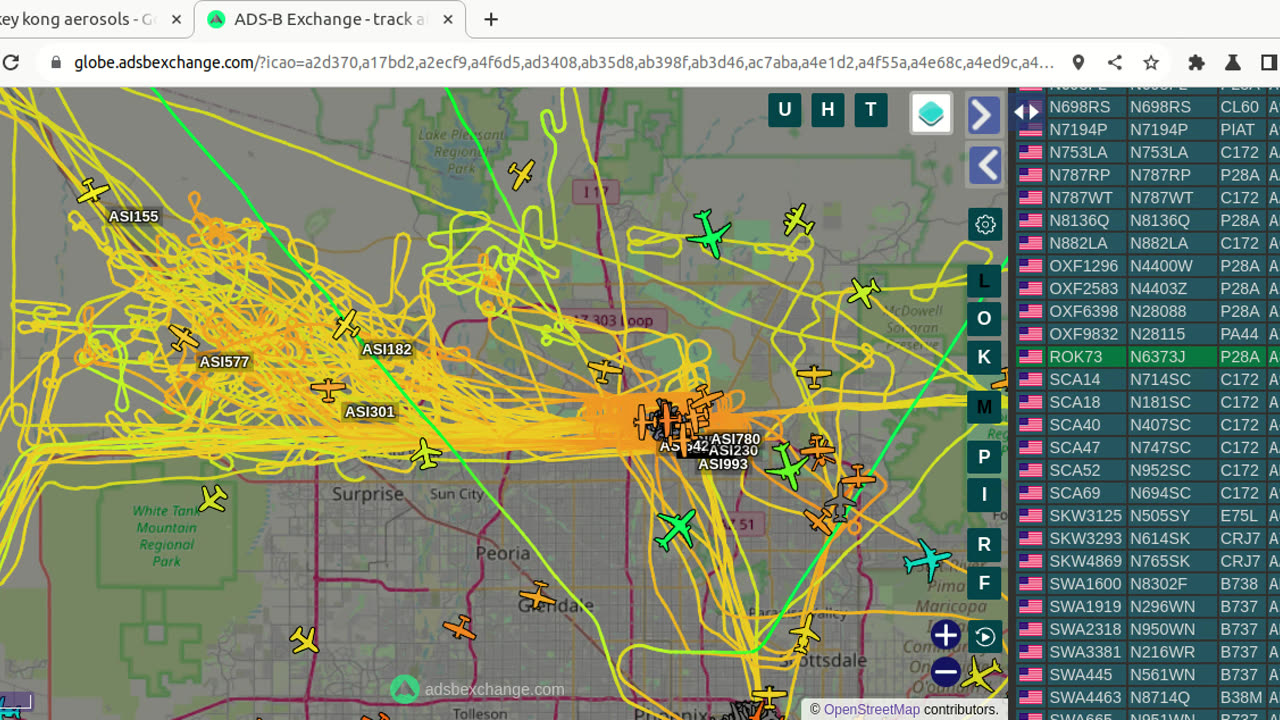The height and width of the screenshot is (720, 1280).
Task: Select the SKW4869 row
Action: pos(1148,561)
